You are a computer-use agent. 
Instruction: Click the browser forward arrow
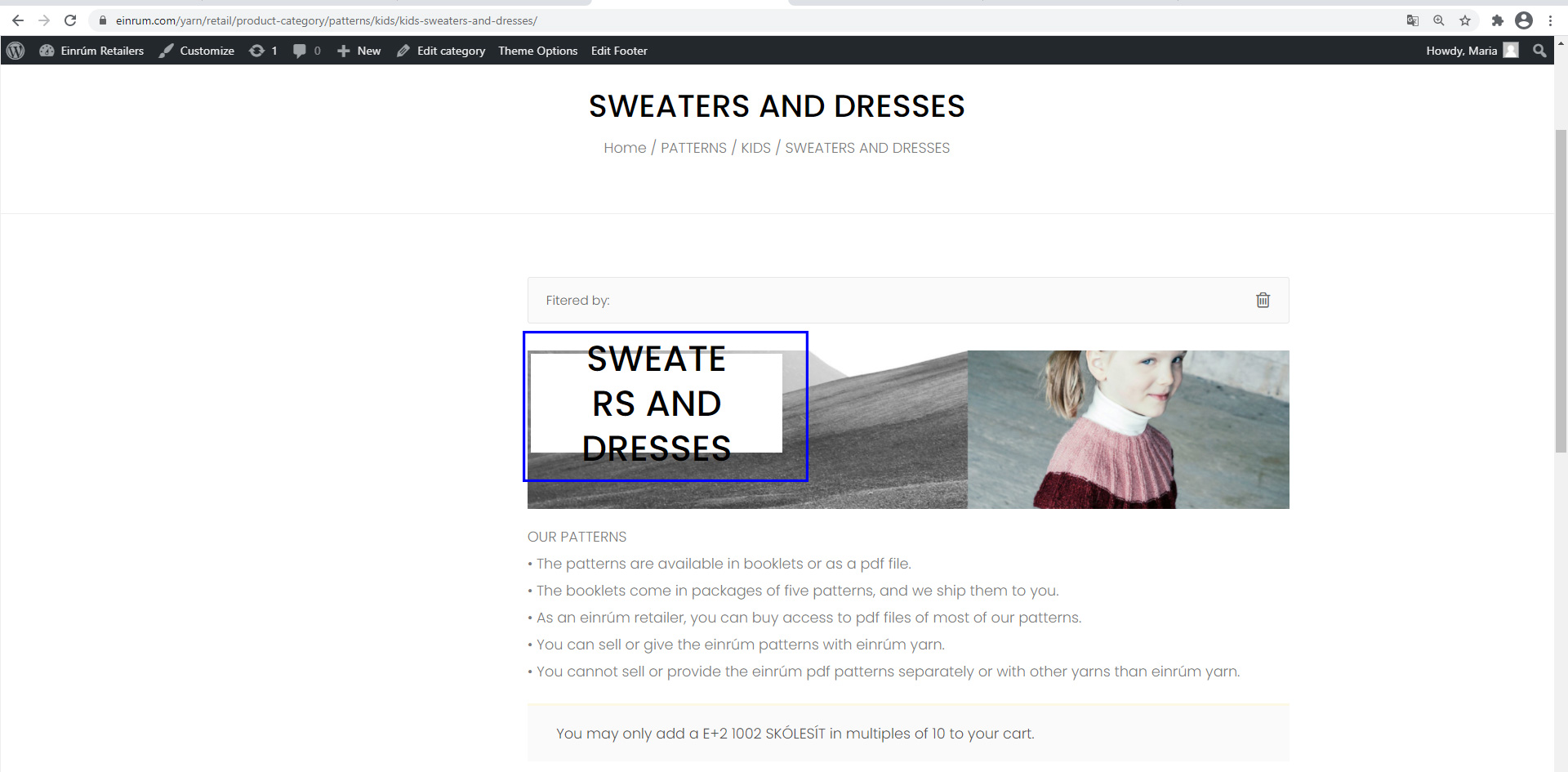(x=44, y=20)
